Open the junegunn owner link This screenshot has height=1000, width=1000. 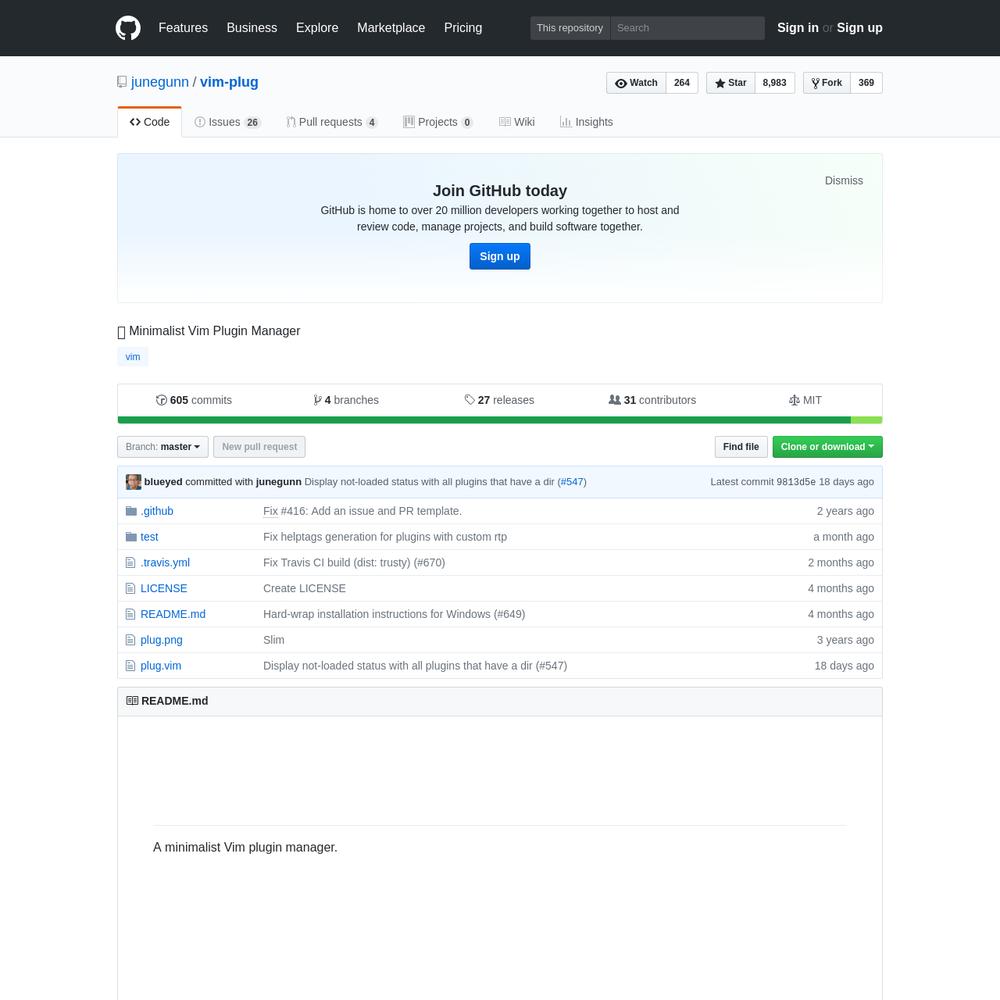(x=159, y=82)
